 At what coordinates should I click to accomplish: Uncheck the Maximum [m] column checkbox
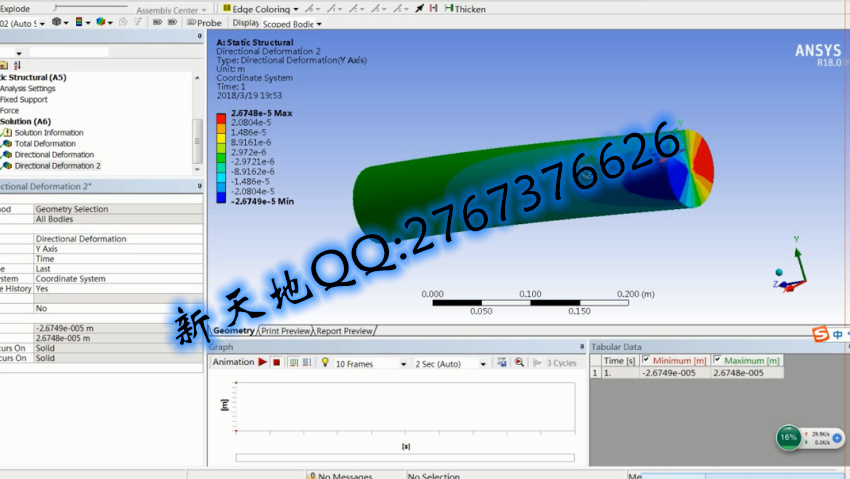[716, 360]
